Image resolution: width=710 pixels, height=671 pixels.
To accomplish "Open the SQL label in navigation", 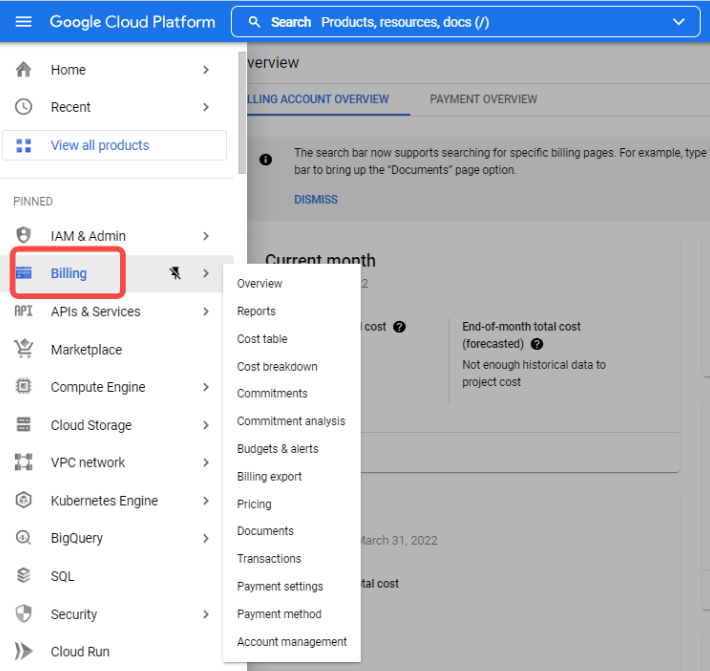I will click(x=62, y=576).
